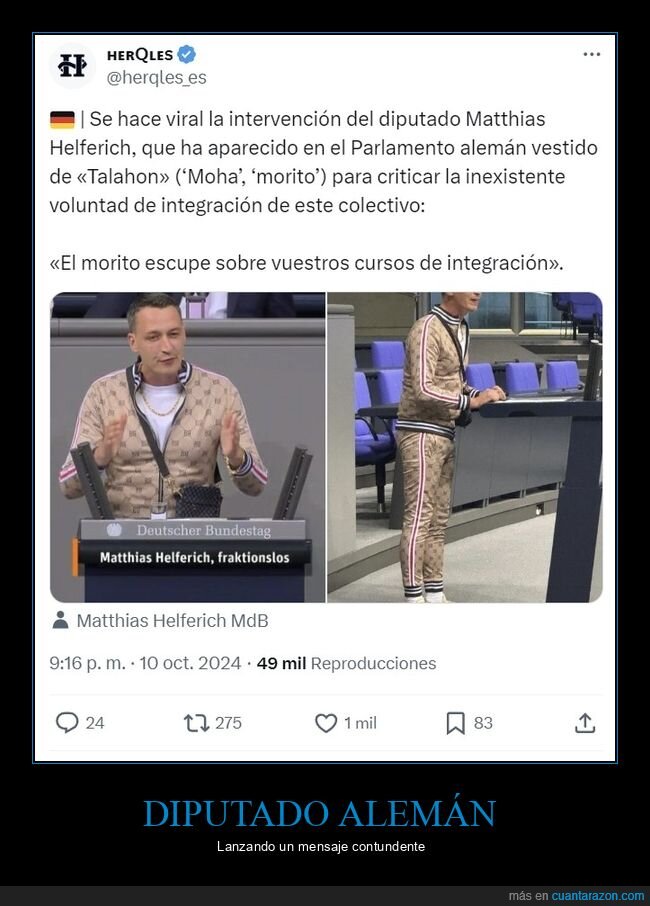
Task: Click the person tag icon below photos
Action: click(60, 620)
